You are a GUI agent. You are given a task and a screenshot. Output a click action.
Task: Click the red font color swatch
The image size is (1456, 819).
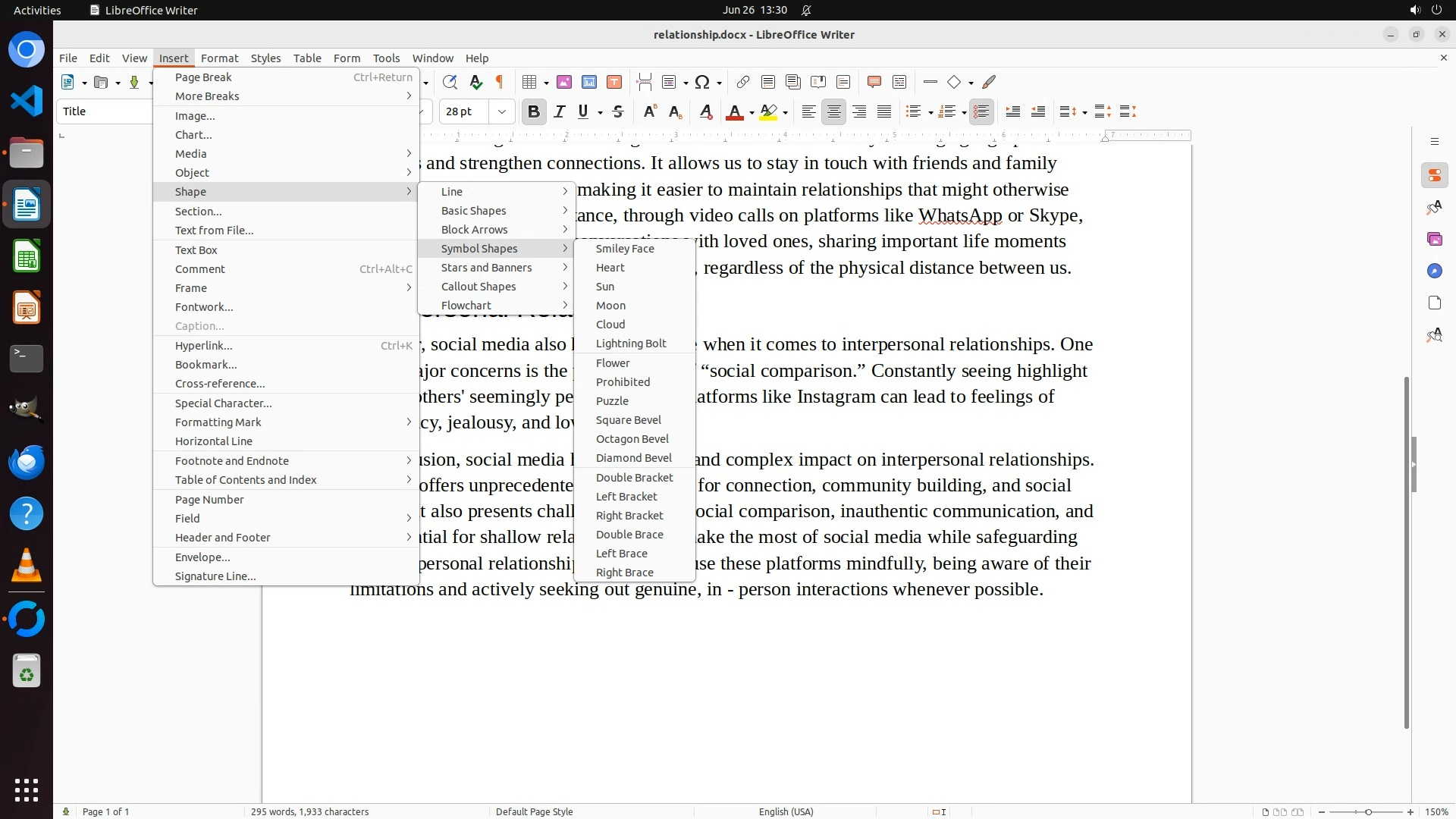734,112
